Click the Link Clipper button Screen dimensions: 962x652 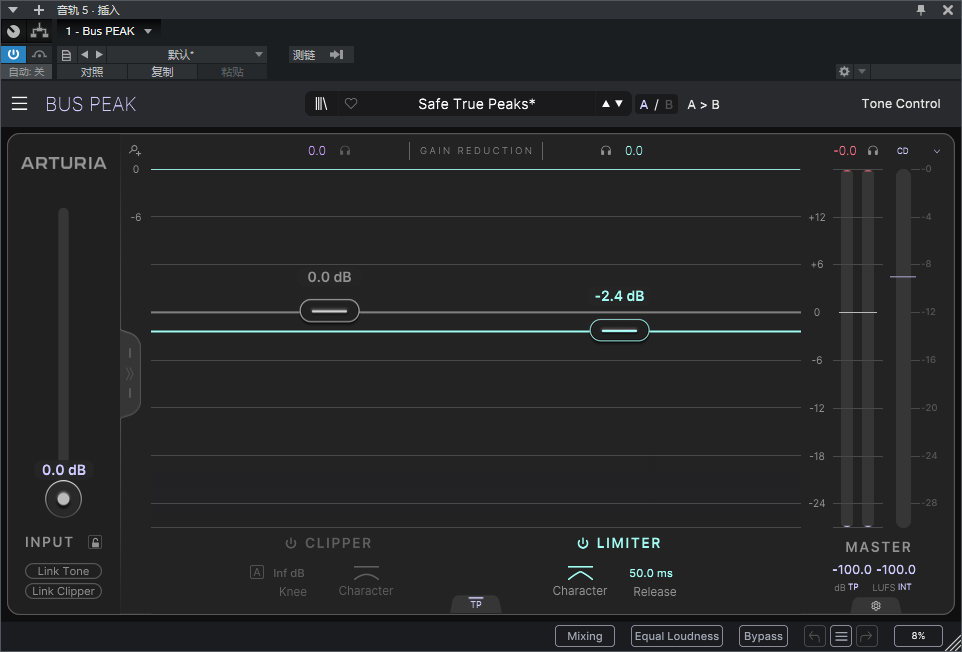pos(63,591)
